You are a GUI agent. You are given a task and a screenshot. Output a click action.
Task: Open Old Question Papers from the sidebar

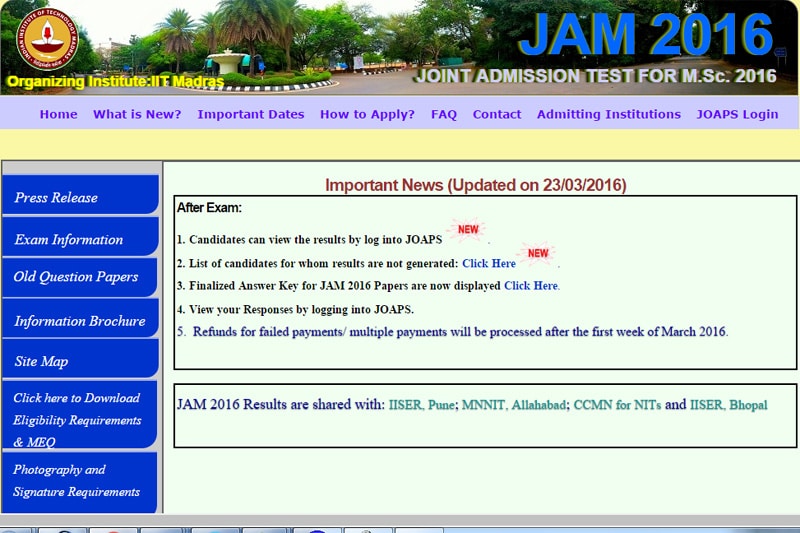tap(79, 277)
